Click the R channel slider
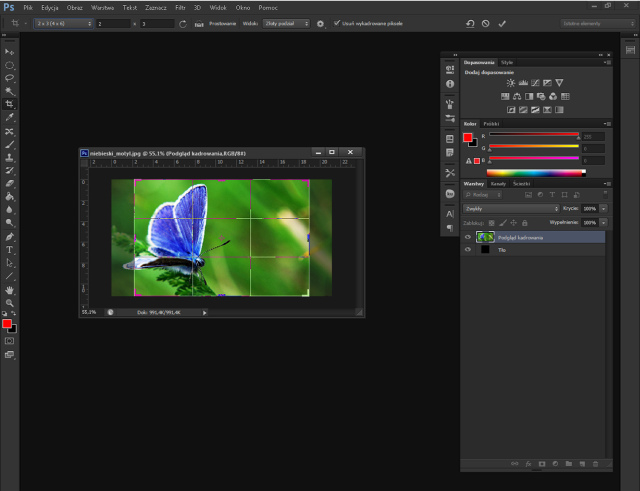 (534, 135)
